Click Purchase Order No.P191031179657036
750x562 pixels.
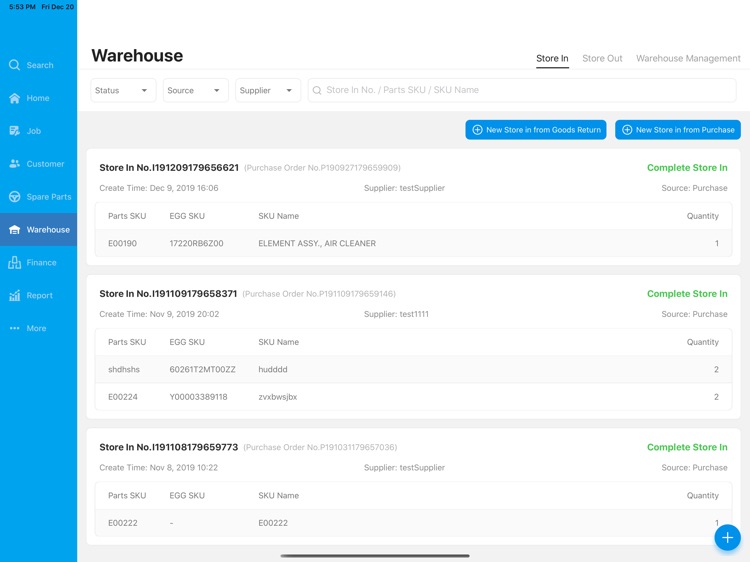[x=320, y=447]
